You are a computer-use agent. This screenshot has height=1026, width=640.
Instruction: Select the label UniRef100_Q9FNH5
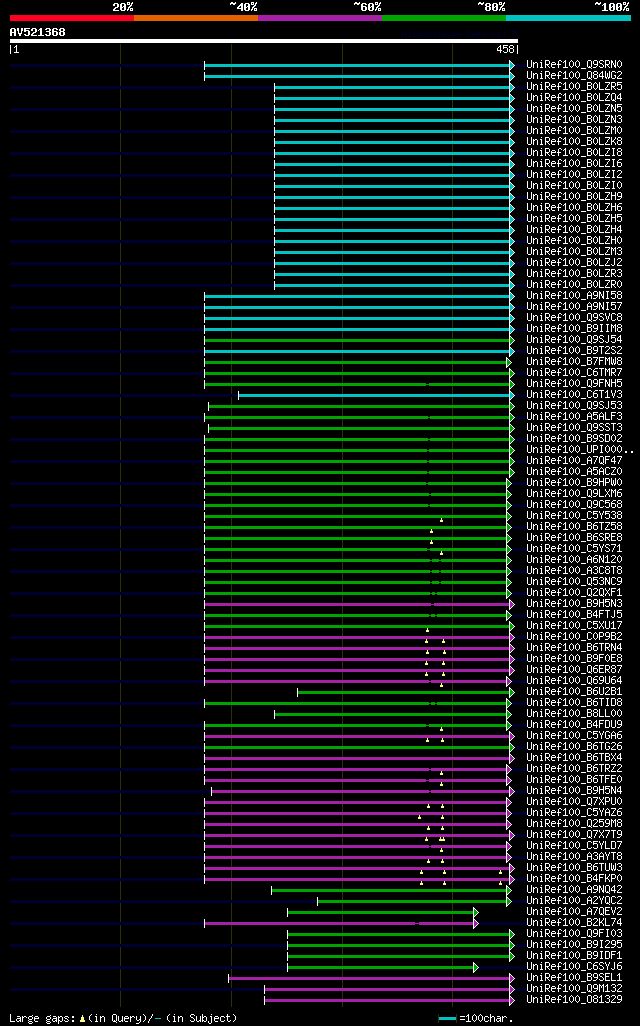(575, 383)
